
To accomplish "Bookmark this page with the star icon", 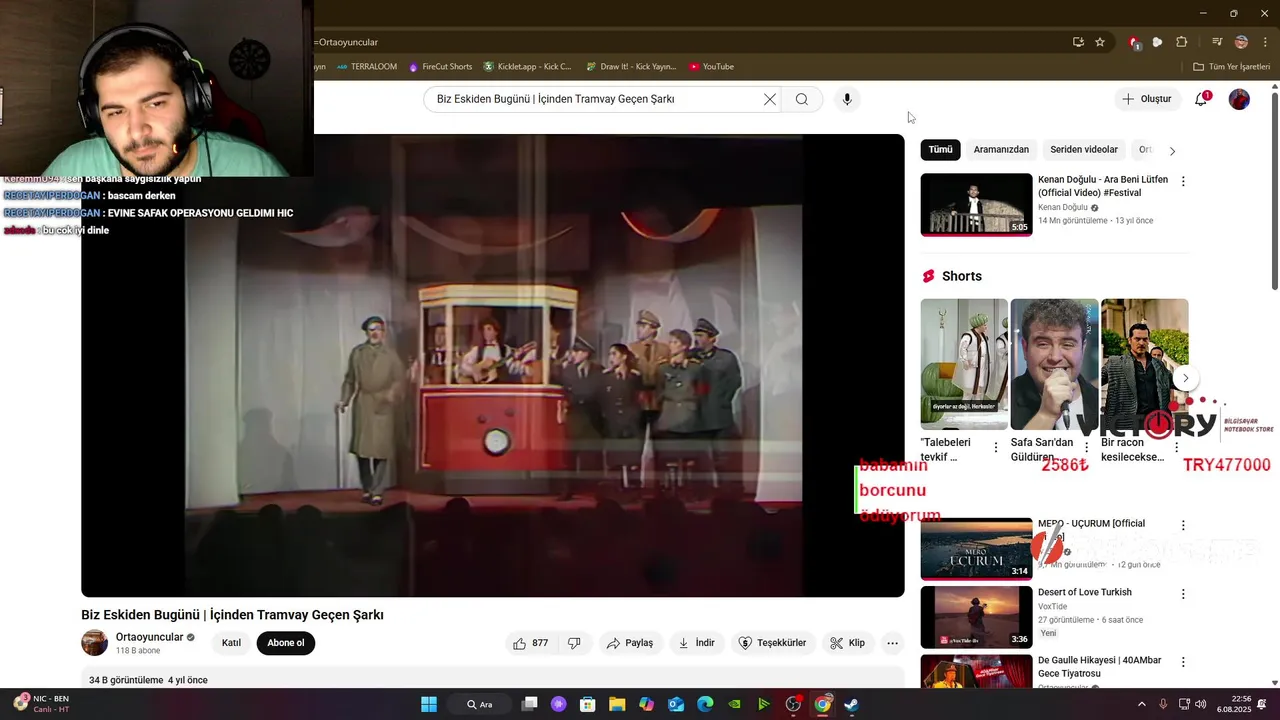I will [x=1100, y=42].
